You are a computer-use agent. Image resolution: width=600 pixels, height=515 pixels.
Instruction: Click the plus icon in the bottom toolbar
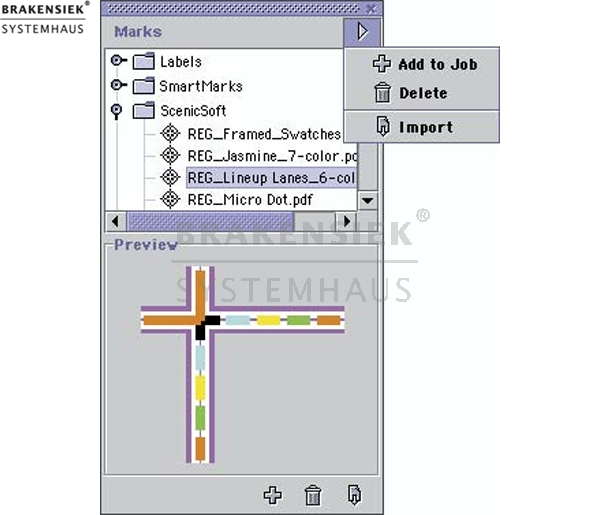pos(273,495)
